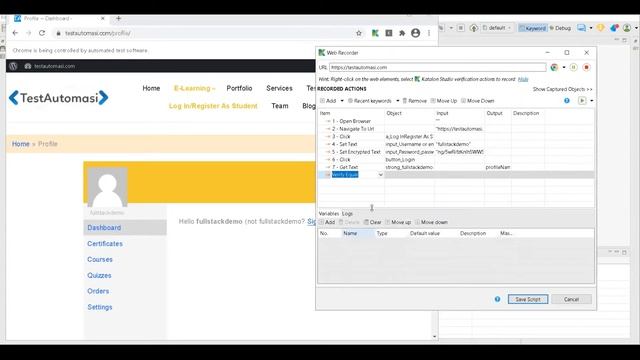This screenshot has width=640, height=360.
Task: Click the TestAutomasi logo
Action: [58, 98]
